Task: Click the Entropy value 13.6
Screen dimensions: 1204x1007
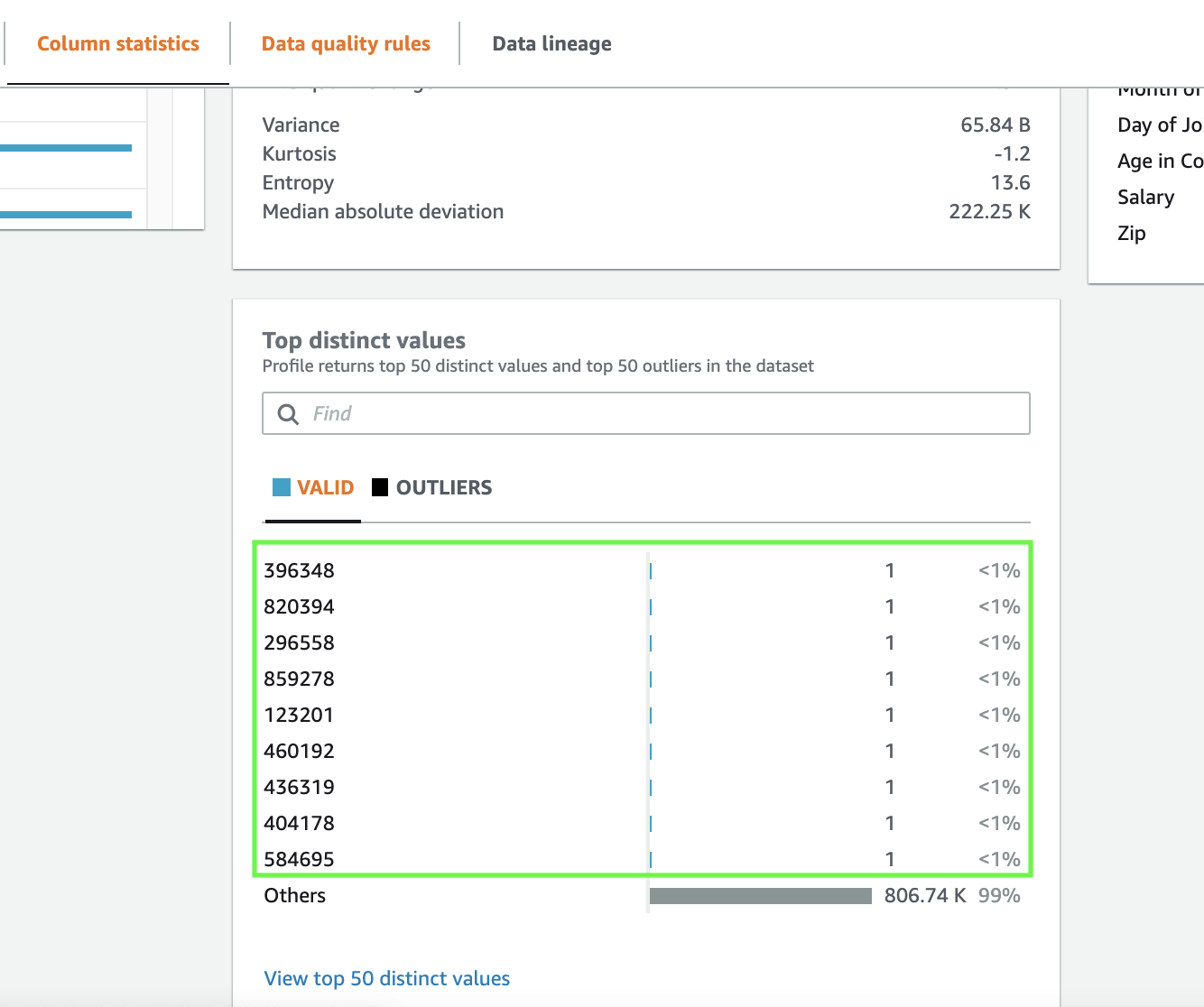Action: (1010, 182)
